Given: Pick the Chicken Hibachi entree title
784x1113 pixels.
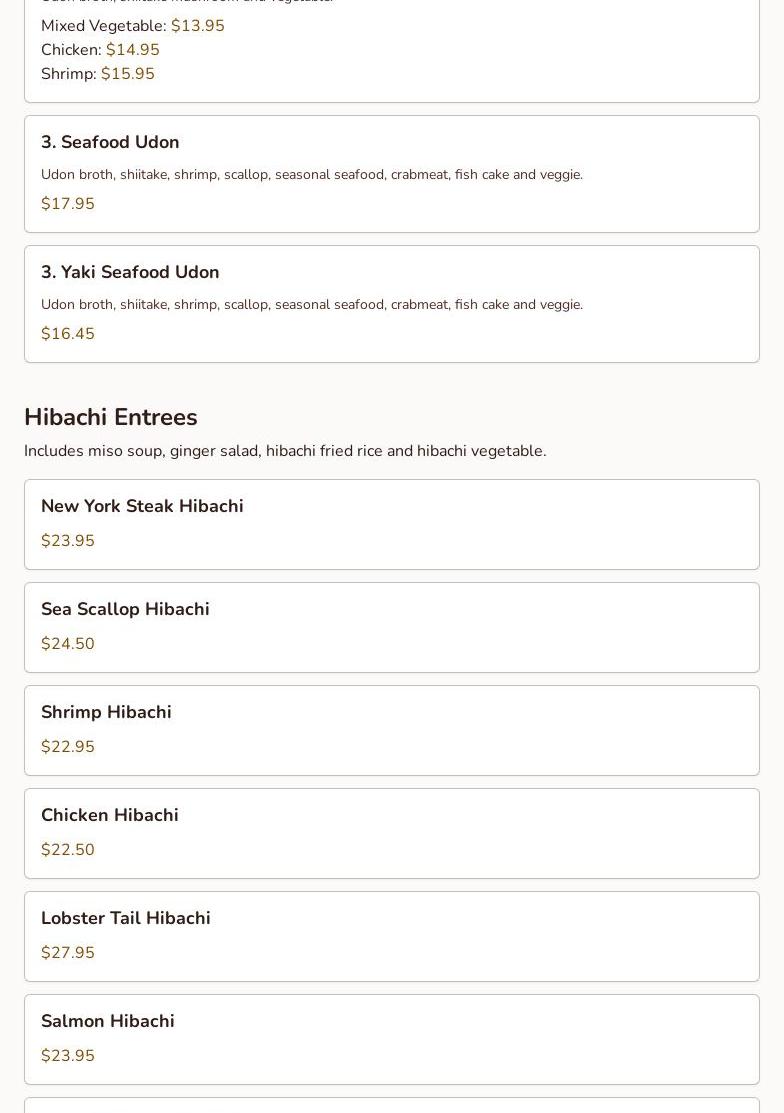Looking at the screenshot, I should [110, 815].
